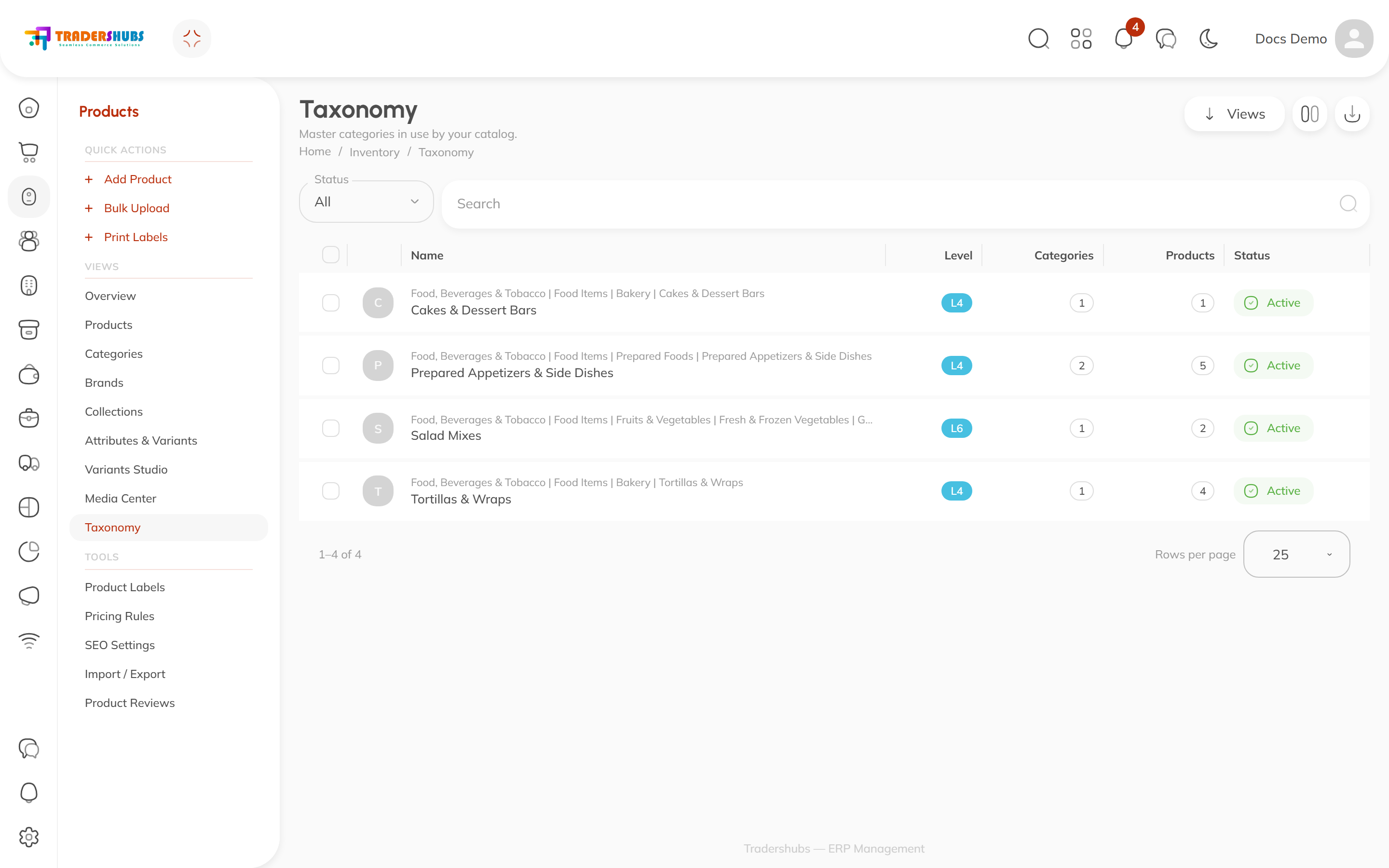The image size is (1389, 868).
Task: Open the wifi signal icon in left rail
Action: click(29, 640)
